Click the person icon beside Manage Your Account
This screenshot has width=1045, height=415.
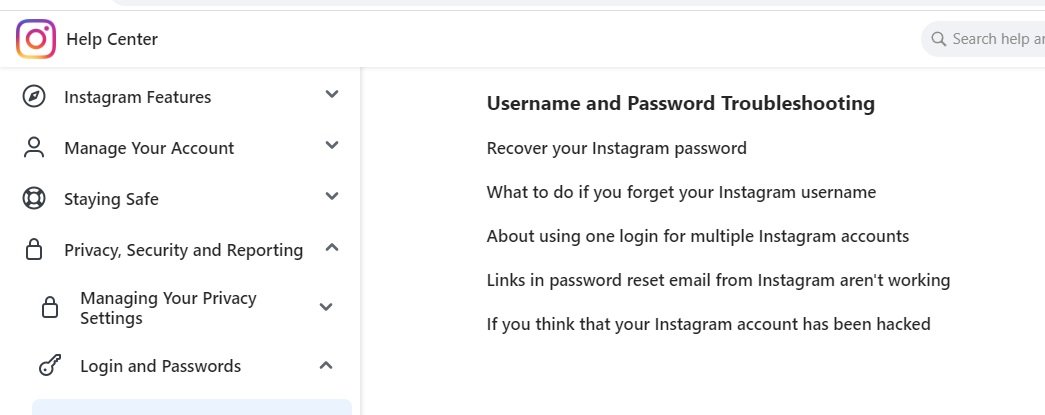(x=34, y=148)
